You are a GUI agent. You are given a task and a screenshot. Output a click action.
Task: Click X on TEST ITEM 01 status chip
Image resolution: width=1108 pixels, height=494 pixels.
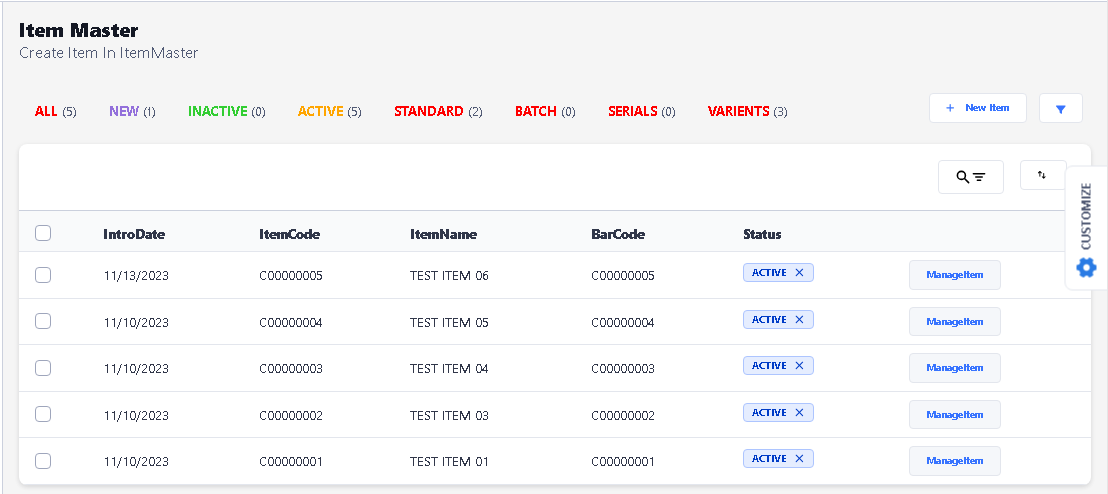point(799,459)
